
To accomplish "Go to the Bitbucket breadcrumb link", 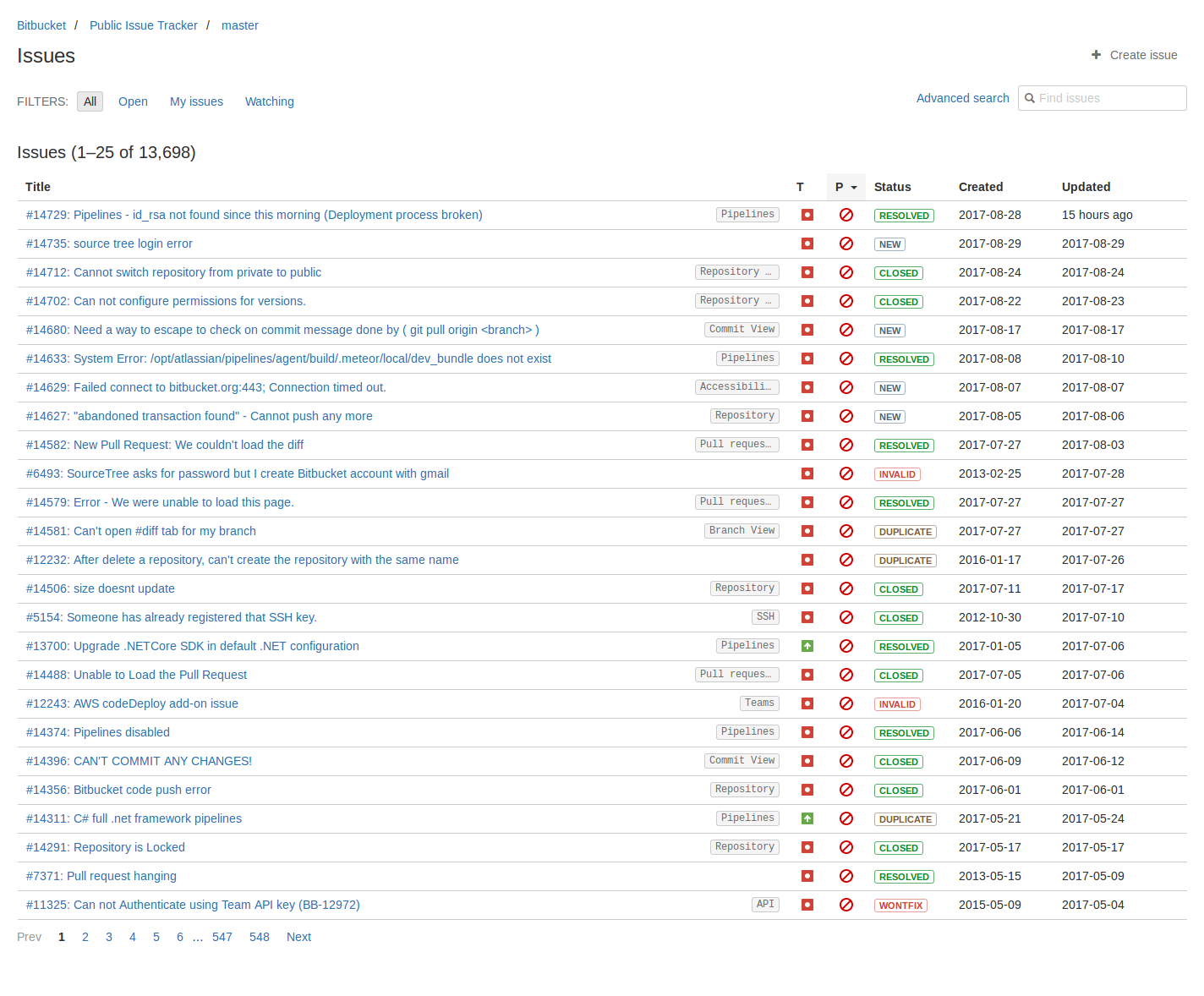I will tap(41, 25).
